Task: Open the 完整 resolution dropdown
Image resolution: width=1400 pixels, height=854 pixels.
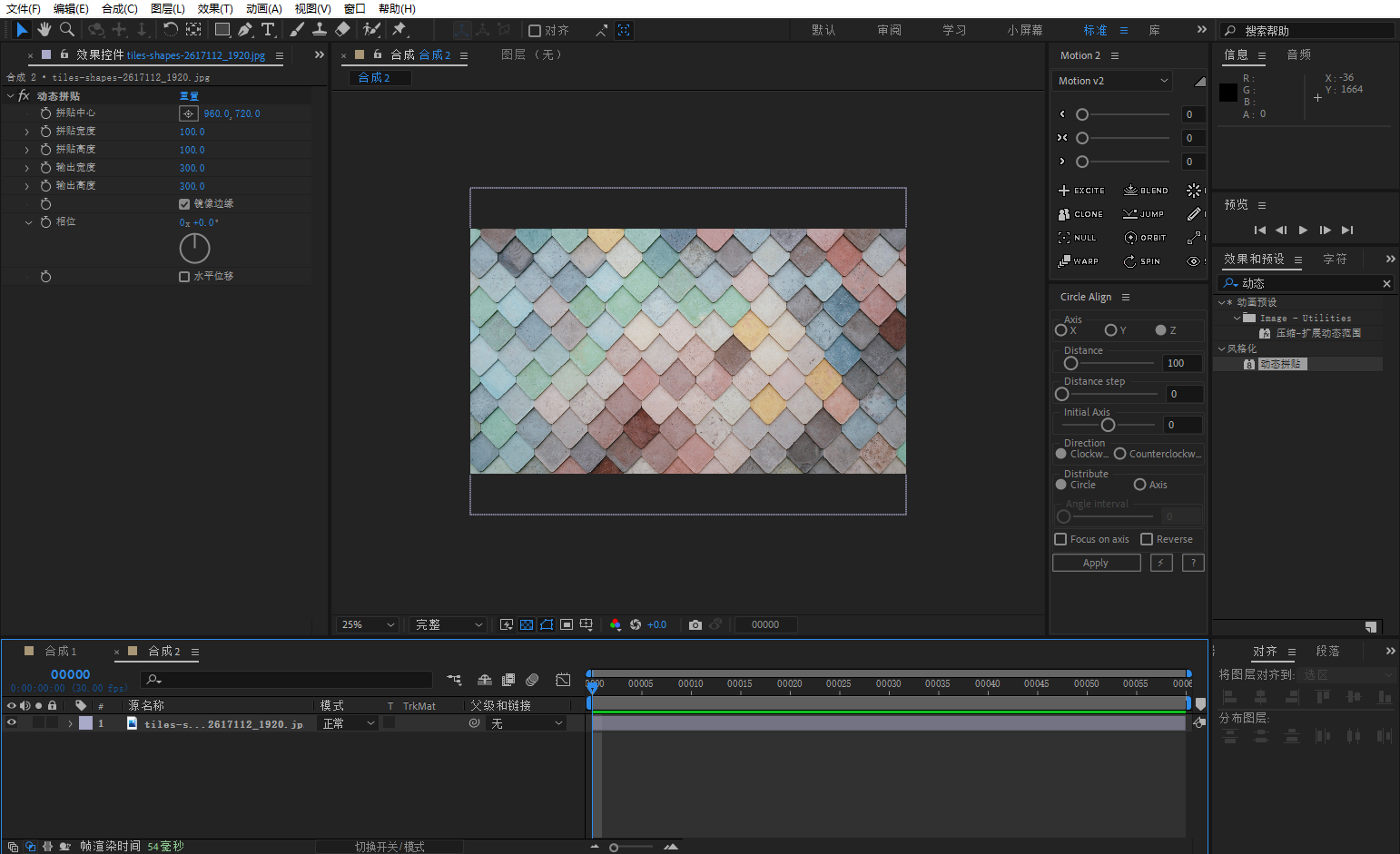Action: pos(449,624)
